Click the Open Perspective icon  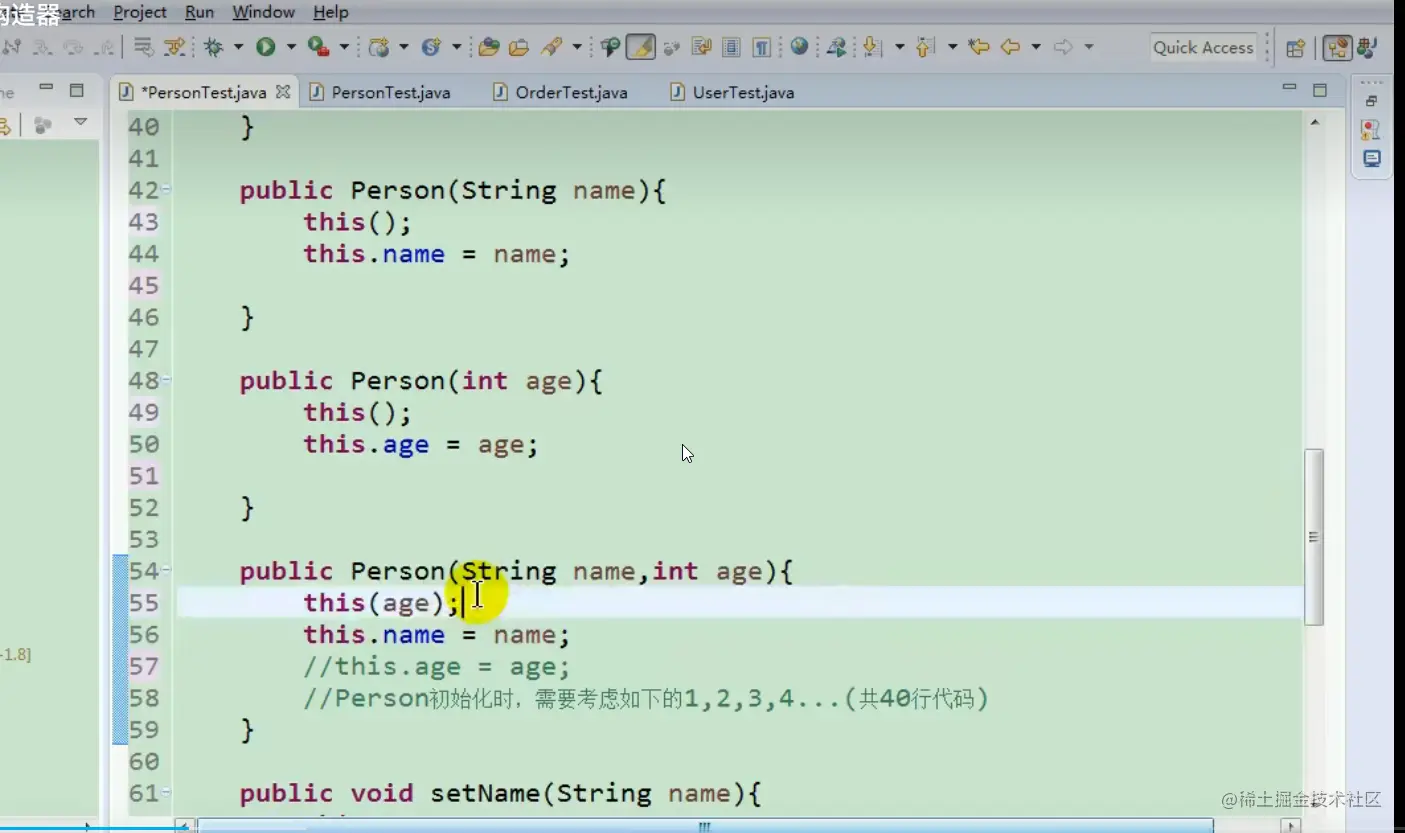[1296, 47]
